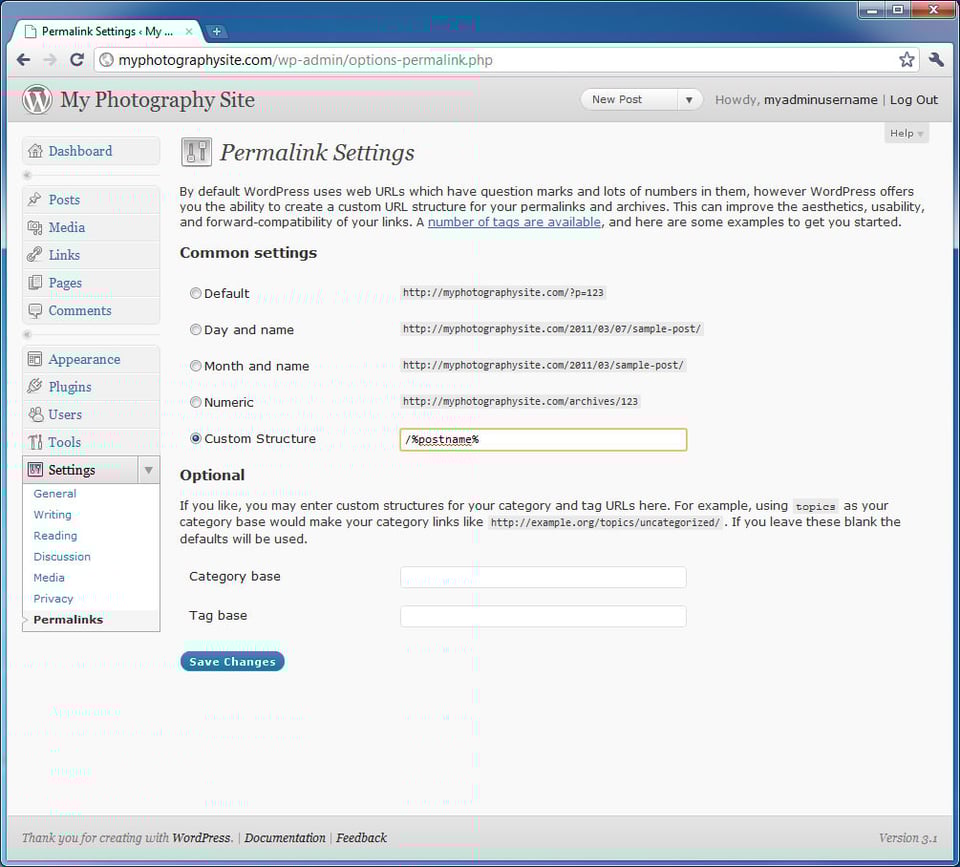Click the Links sidebar label
Screen dimensions: 960x867
[64, 255]
